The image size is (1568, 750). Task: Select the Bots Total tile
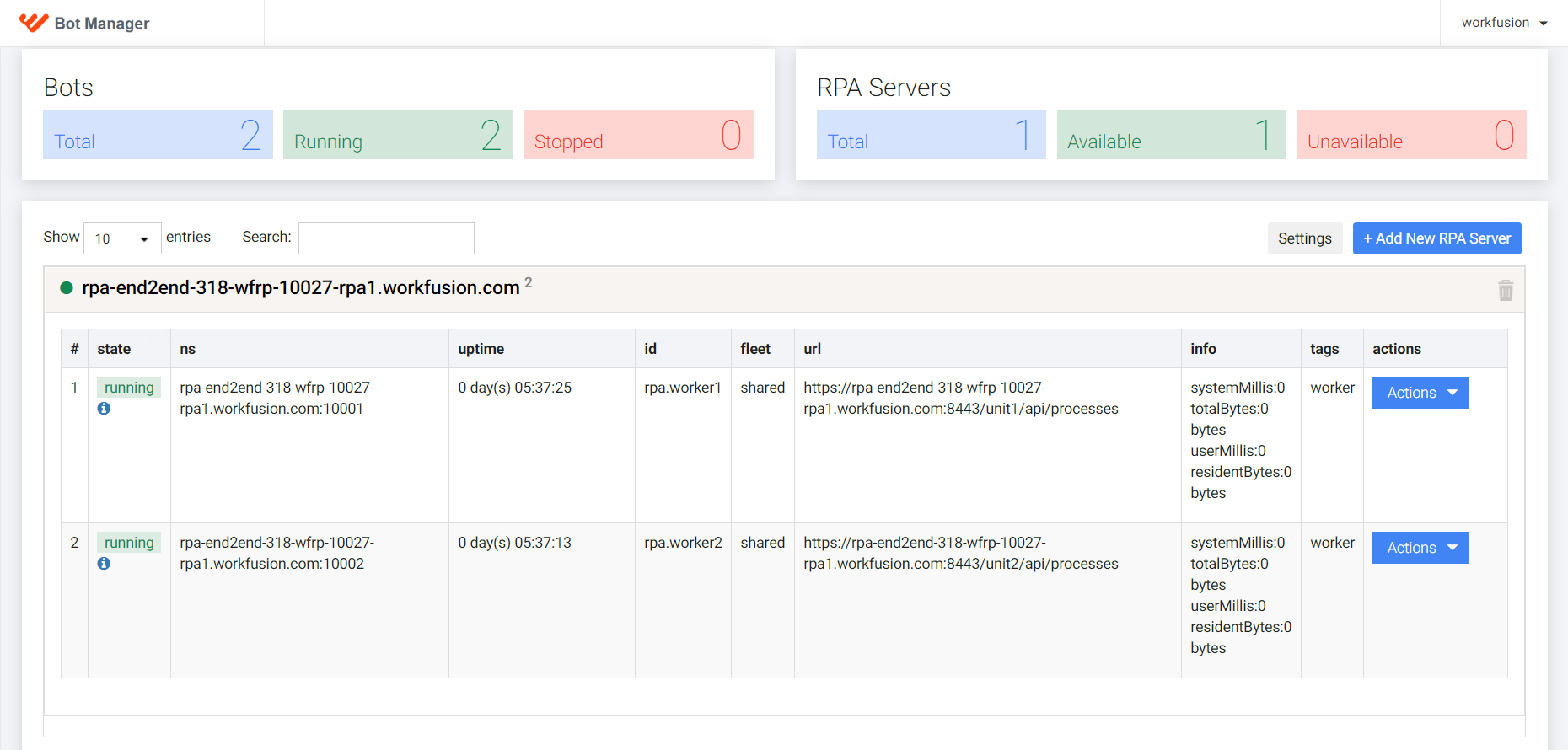158,135
